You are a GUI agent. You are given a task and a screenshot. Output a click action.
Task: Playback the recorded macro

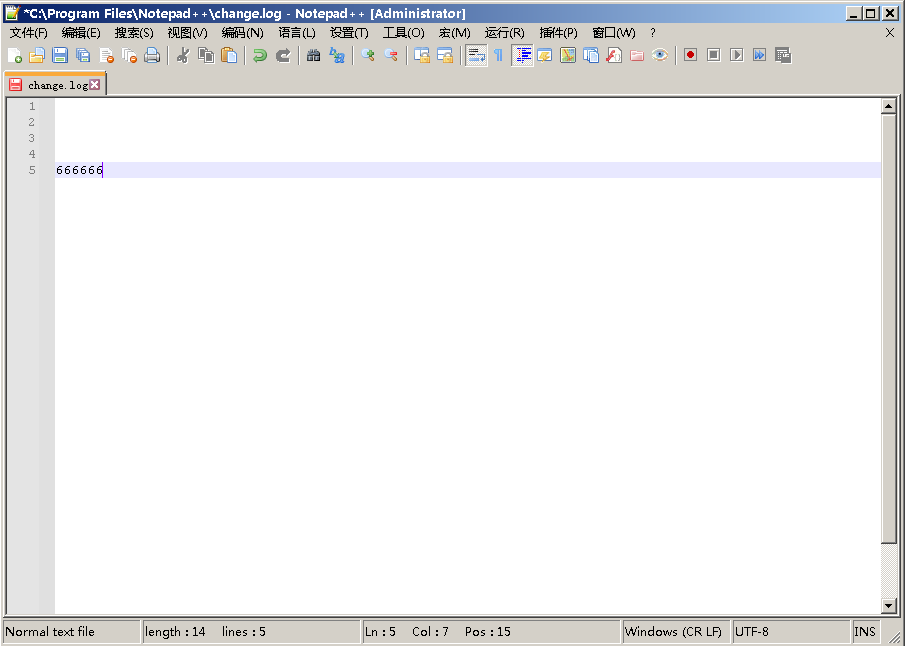[736, 55]
